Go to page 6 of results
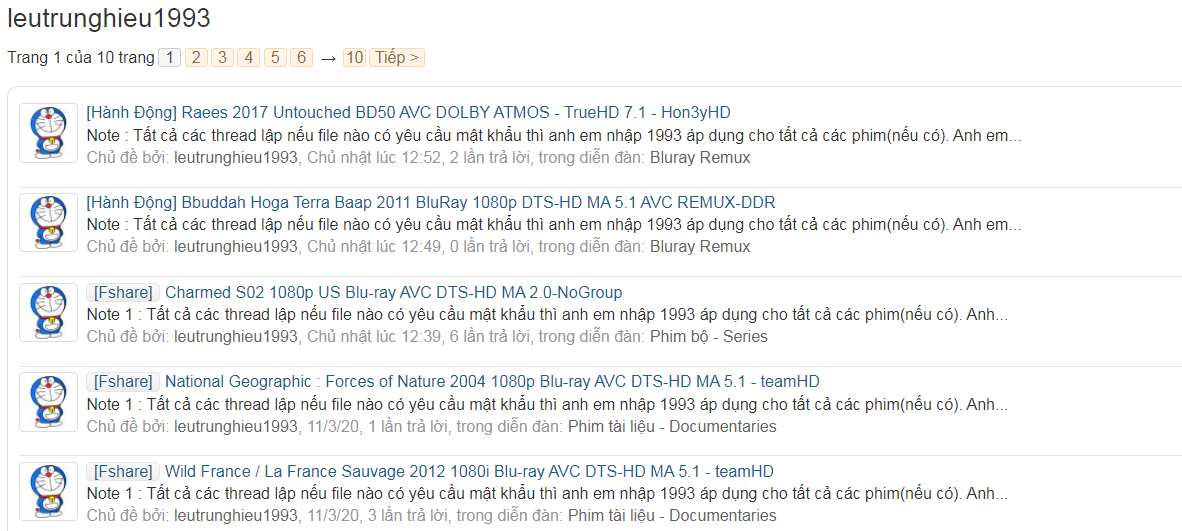Image resolution: width=1182 pixels, height=531 pixels. click(302, 57)
